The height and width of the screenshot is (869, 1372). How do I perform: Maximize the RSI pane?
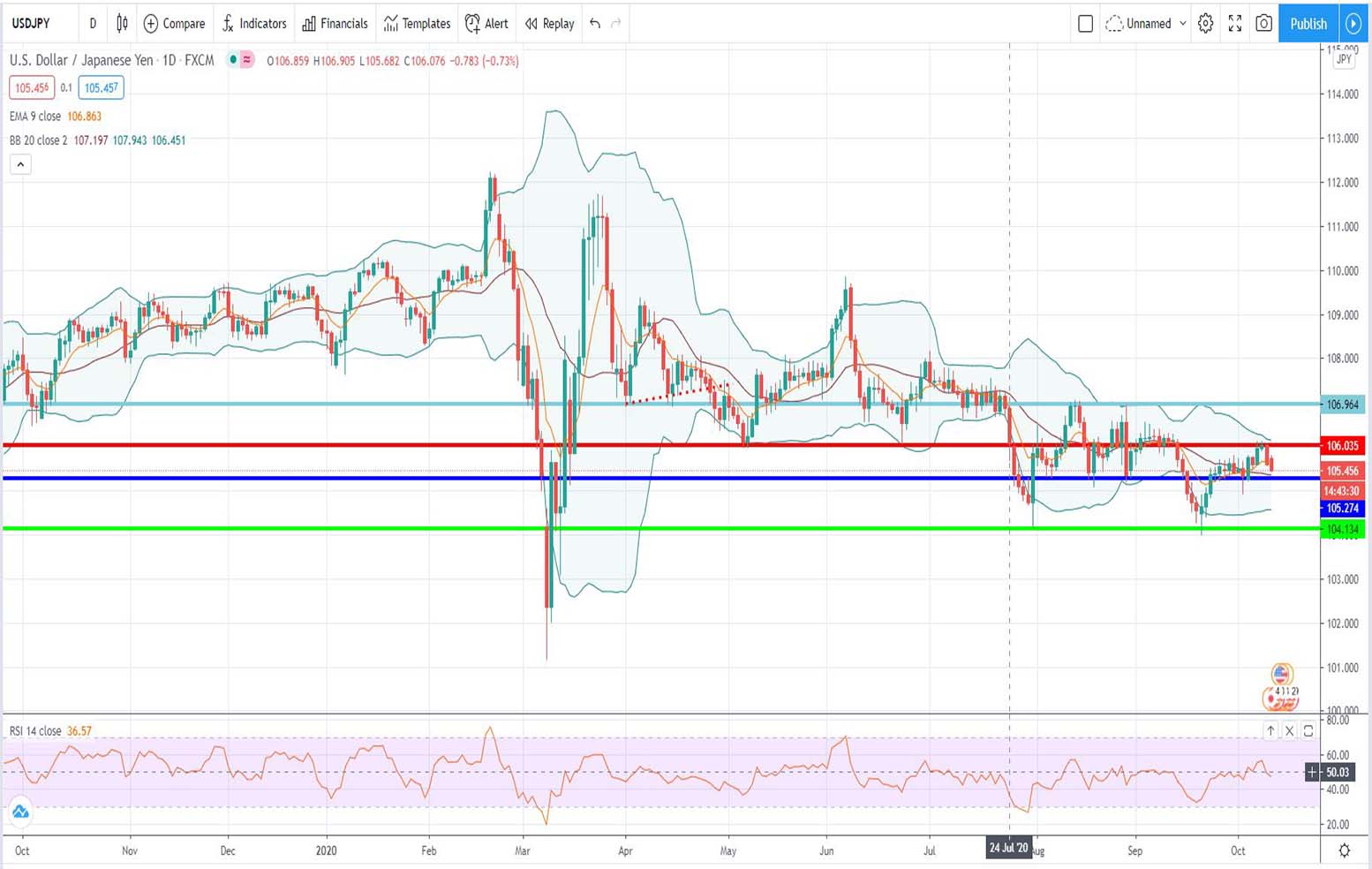pyautogui.click(x=1308, y=730)
